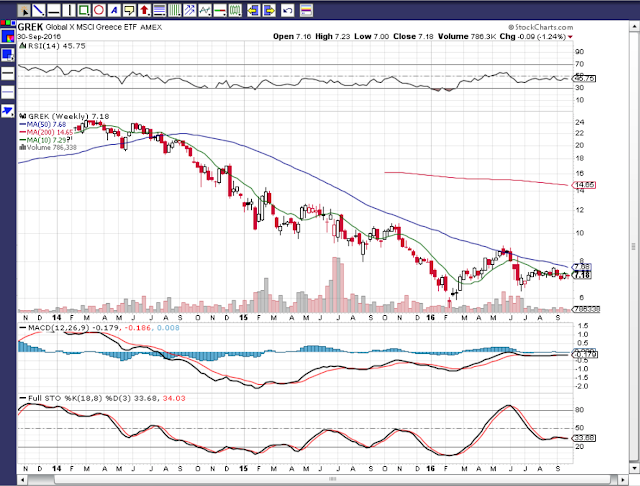Image resolution: width=640 pixels, height=486 pixels.
Task: Click the Volume 786.3K header value
Action: (x=467, y=36)
